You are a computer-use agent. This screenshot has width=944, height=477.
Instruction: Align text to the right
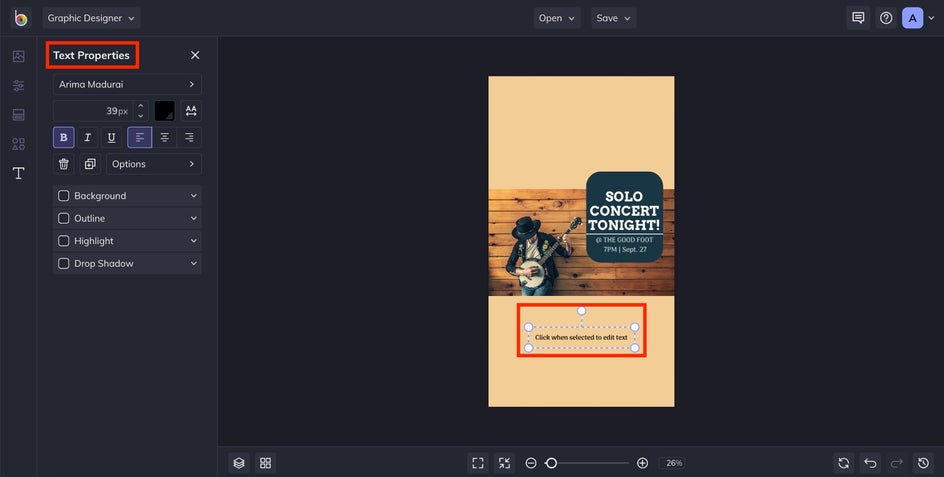coord(189,137)
